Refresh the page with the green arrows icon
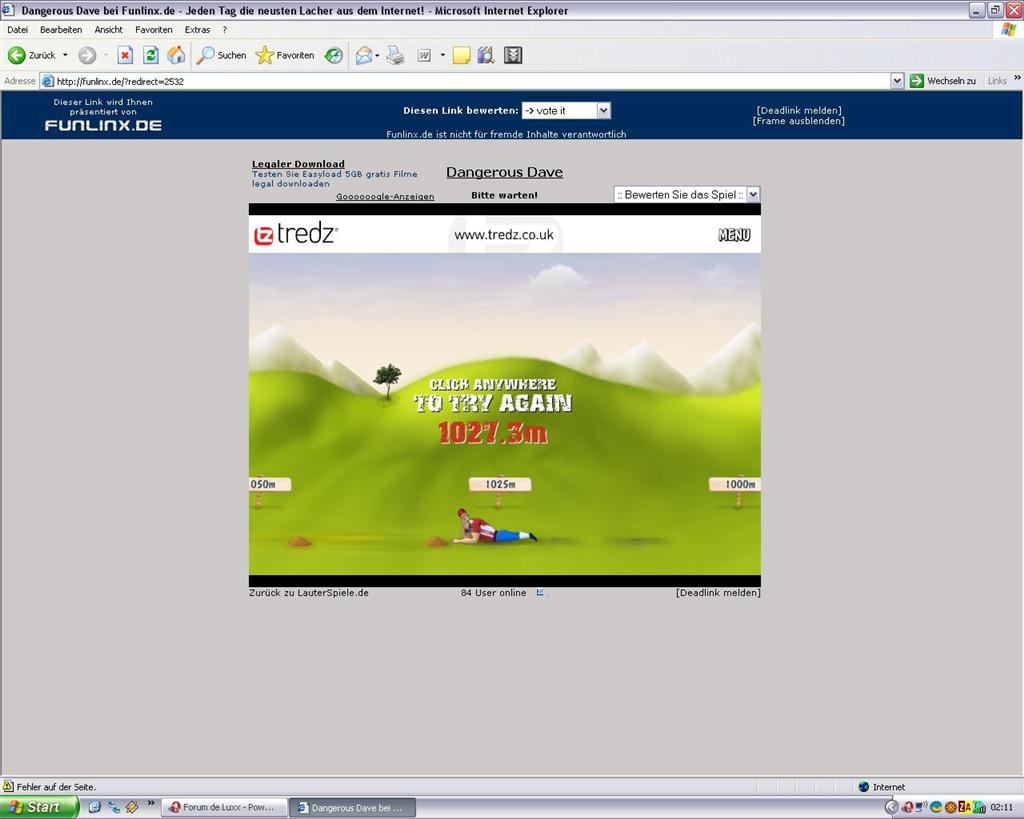Screen dimensions: 1024x819 tap(151, 56)
